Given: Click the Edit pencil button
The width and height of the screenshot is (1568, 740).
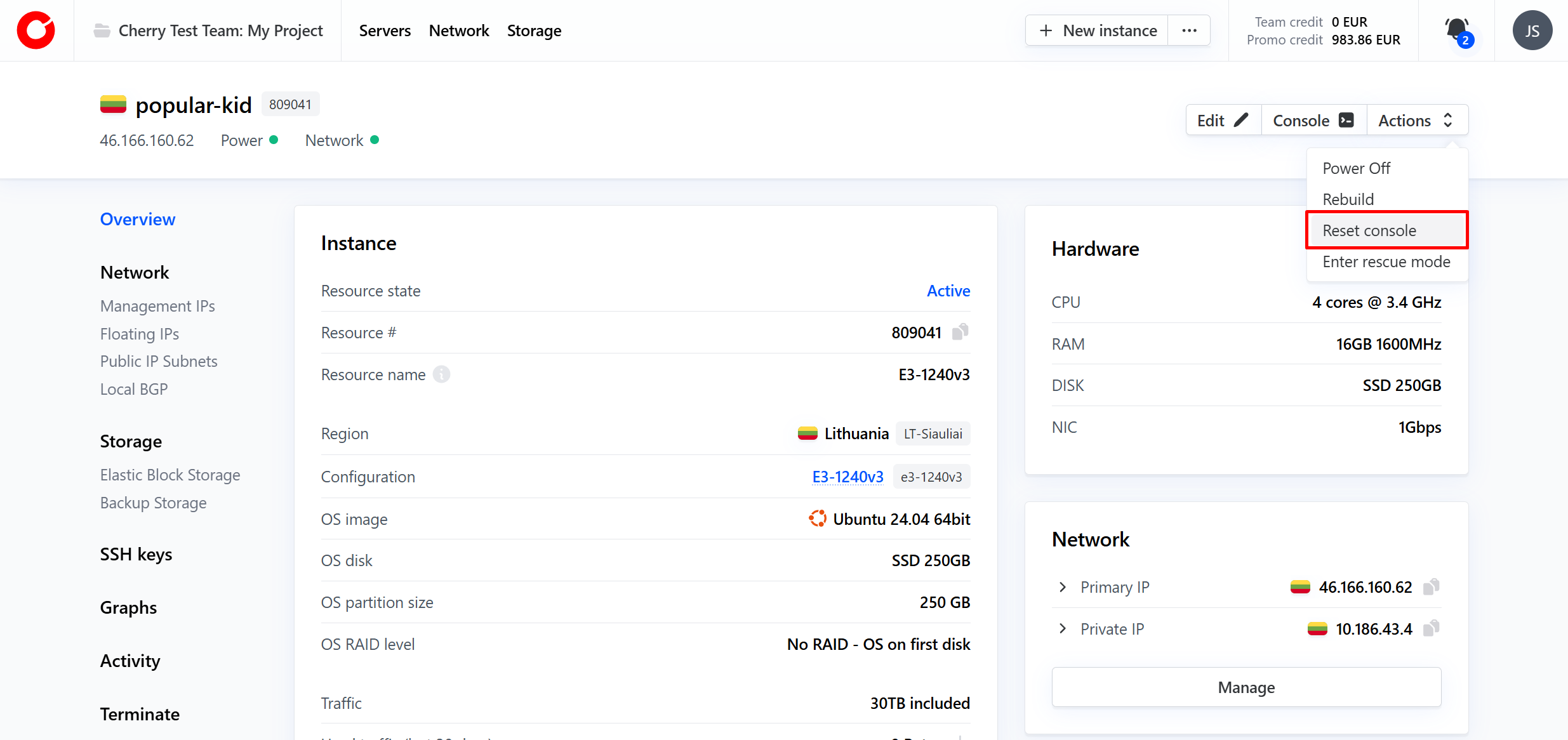Looking at the screenshot, I should tap(1223, 121).
